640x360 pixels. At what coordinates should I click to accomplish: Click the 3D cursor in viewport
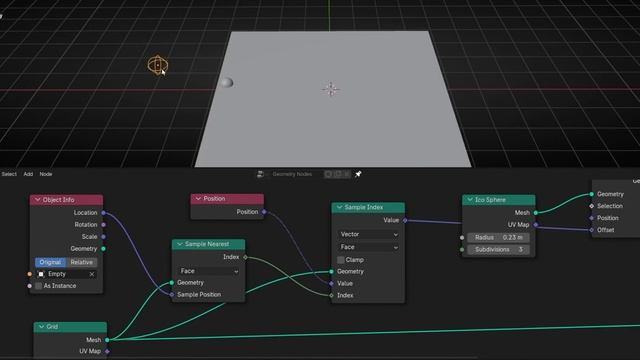[x=331, y=89]
